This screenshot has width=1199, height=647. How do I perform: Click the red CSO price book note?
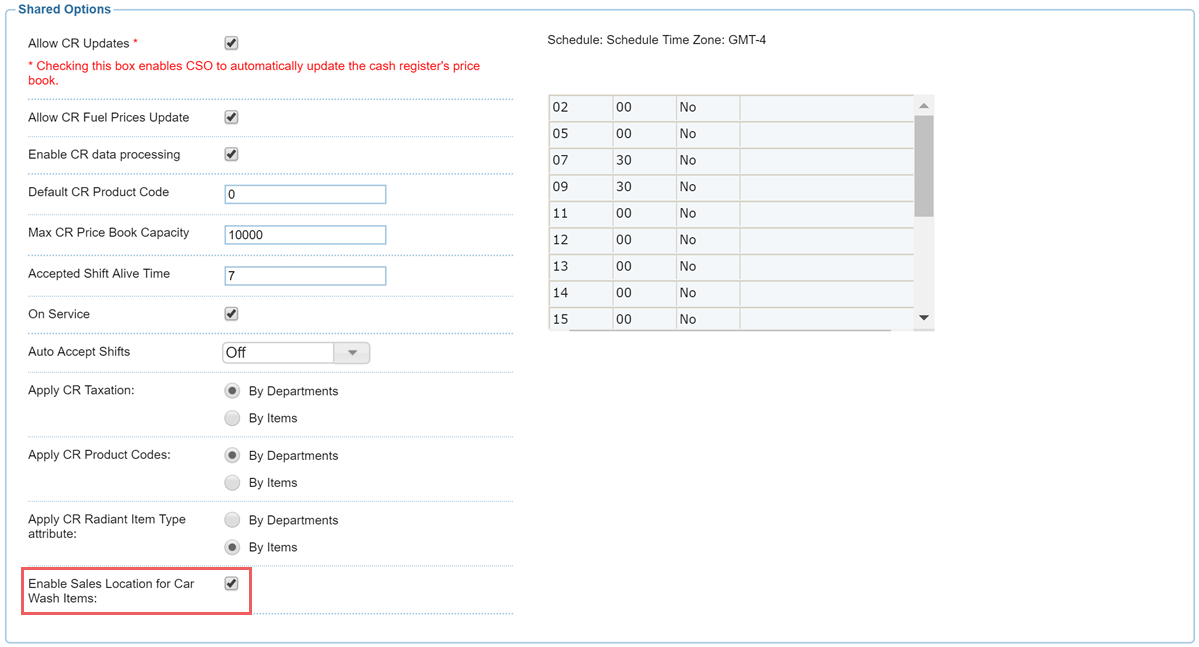(x=254, y=73)
